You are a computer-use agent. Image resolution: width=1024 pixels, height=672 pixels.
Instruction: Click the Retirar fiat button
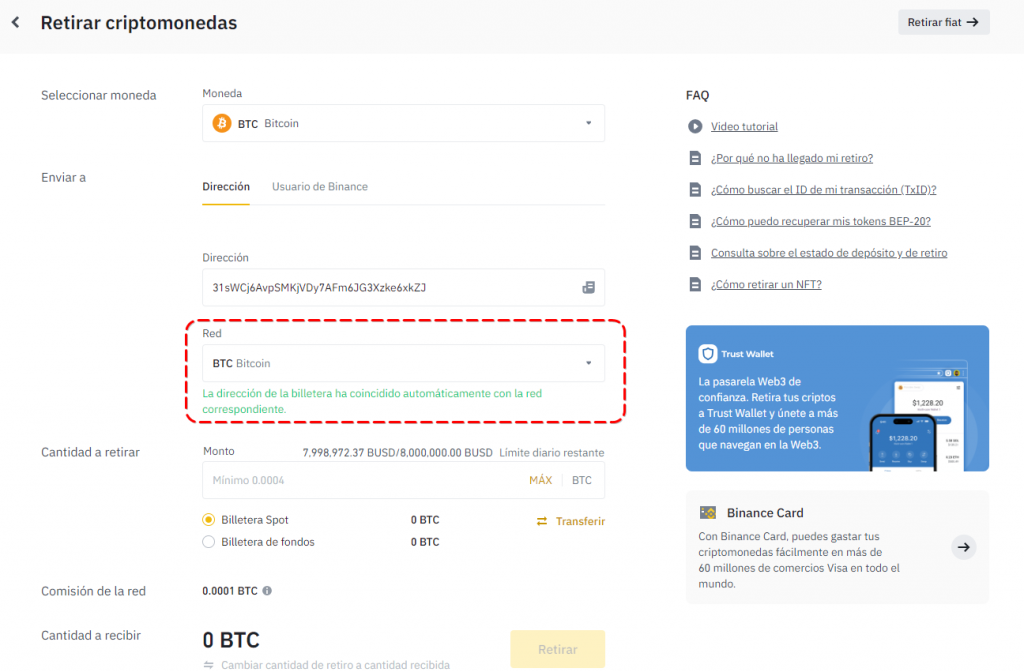coord(943,22)
